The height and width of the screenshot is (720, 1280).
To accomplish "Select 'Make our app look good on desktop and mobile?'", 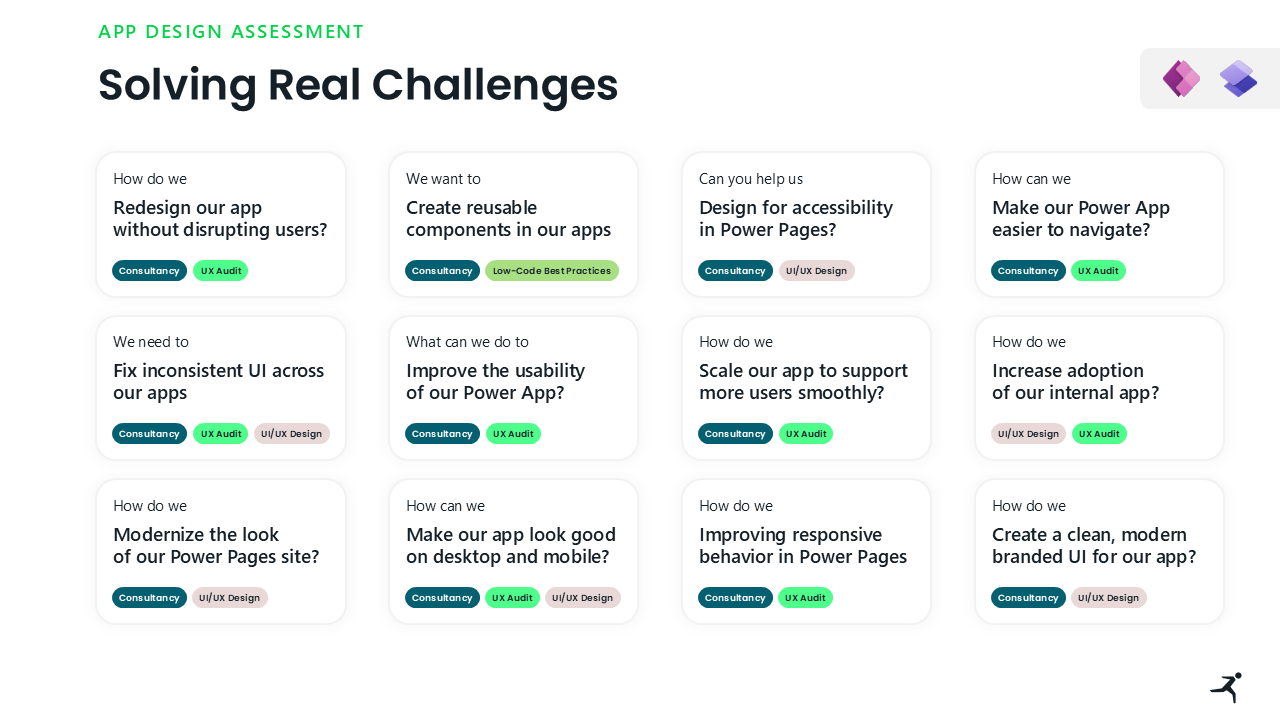I will coord(510,545).
